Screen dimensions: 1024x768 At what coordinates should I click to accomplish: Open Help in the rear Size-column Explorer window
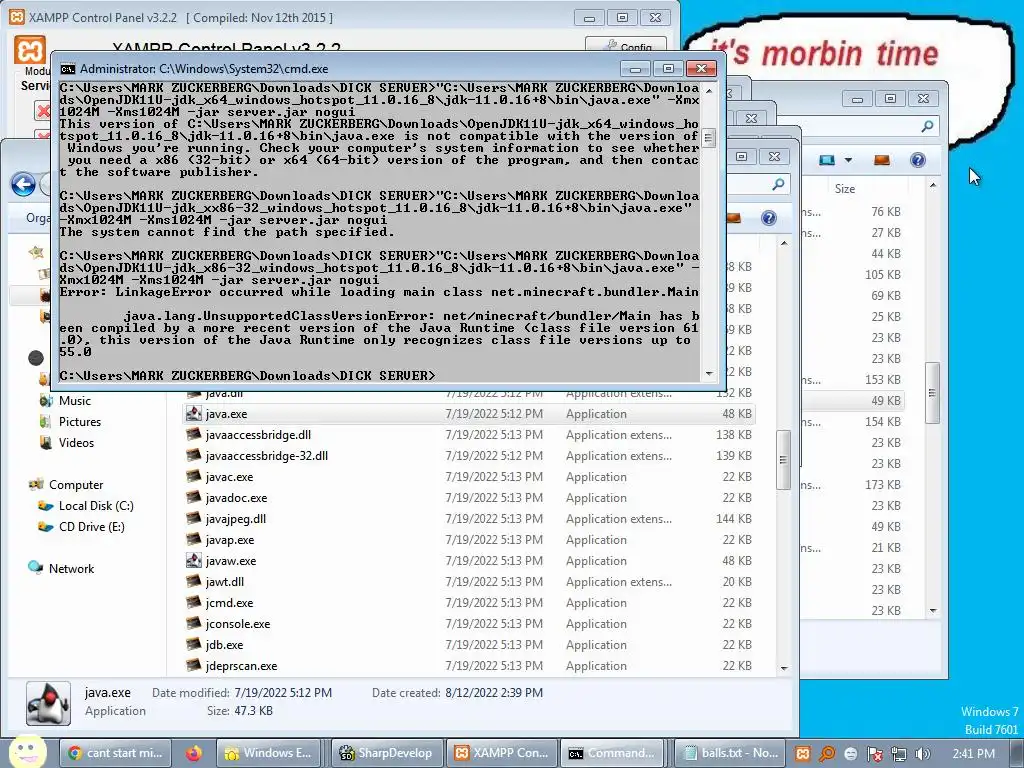(918, 160)
